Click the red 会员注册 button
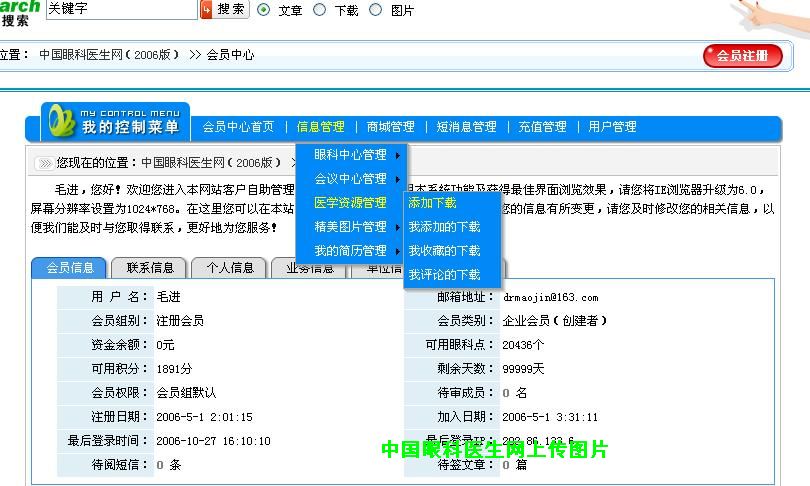810x486 pixels. point(742,56)
